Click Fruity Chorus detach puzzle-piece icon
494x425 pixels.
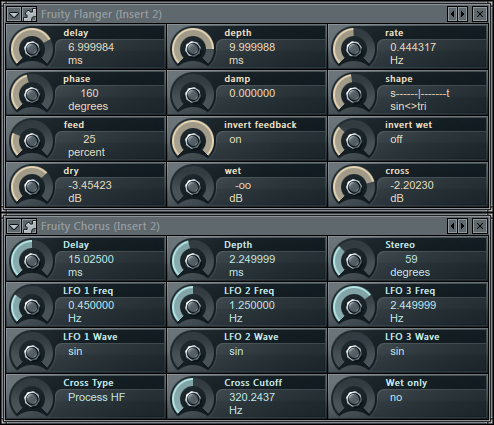click(x=30, y=226)
